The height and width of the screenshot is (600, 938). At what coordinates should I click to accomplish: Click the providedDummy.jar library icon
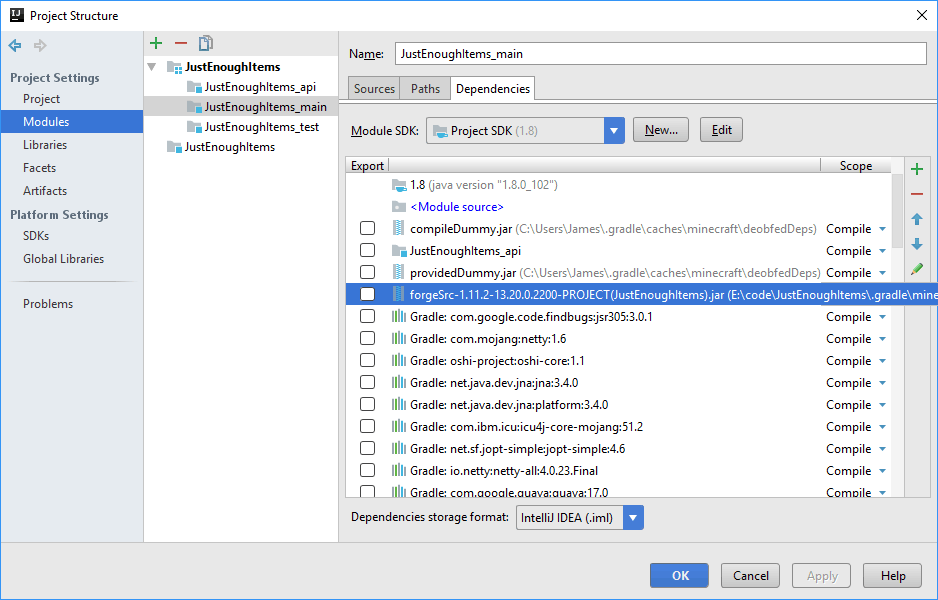(398, 272)
